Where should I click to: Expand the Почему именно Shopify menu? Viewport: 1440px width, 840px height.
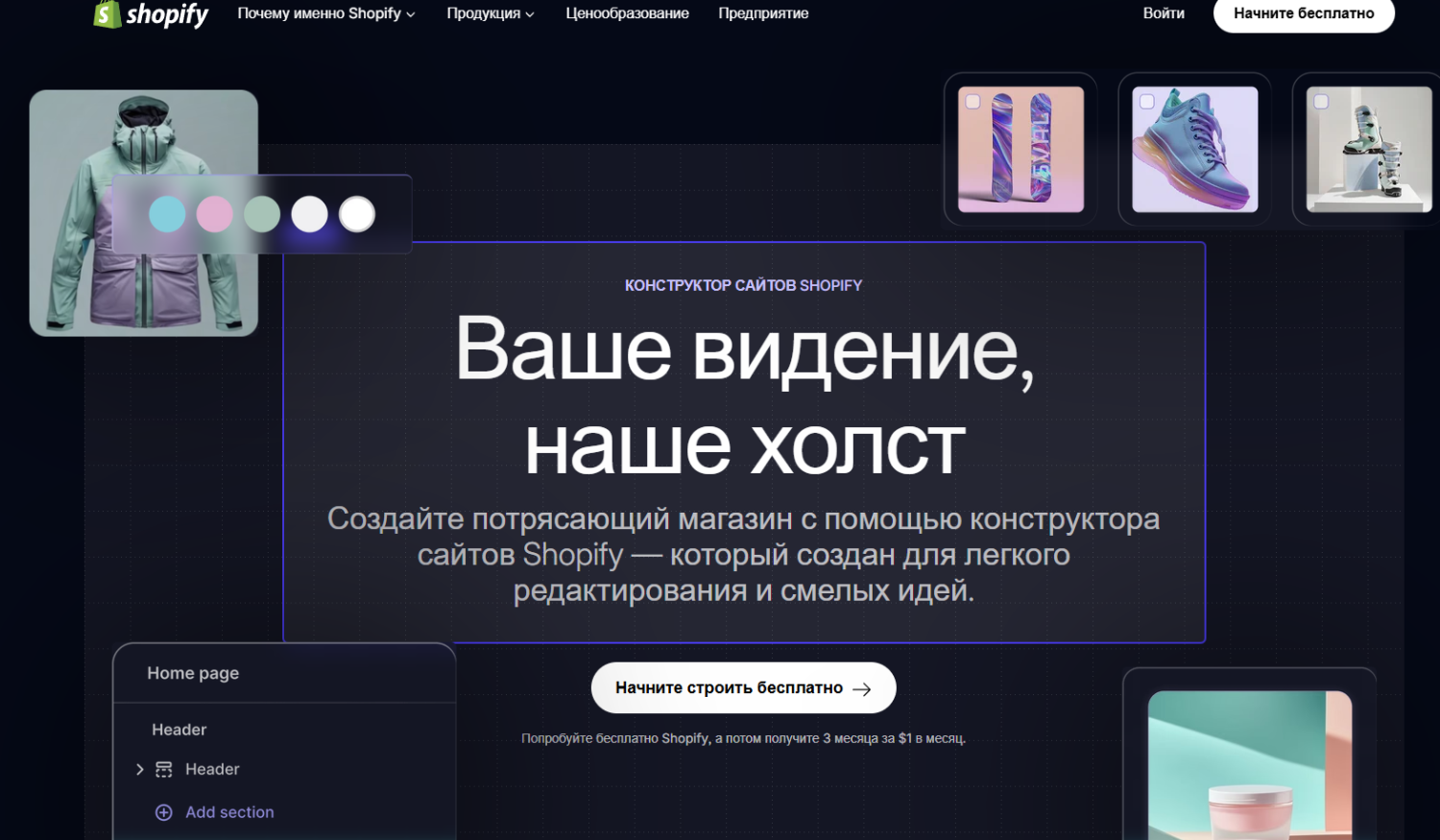pyautogui.click(x=325, y=13)
